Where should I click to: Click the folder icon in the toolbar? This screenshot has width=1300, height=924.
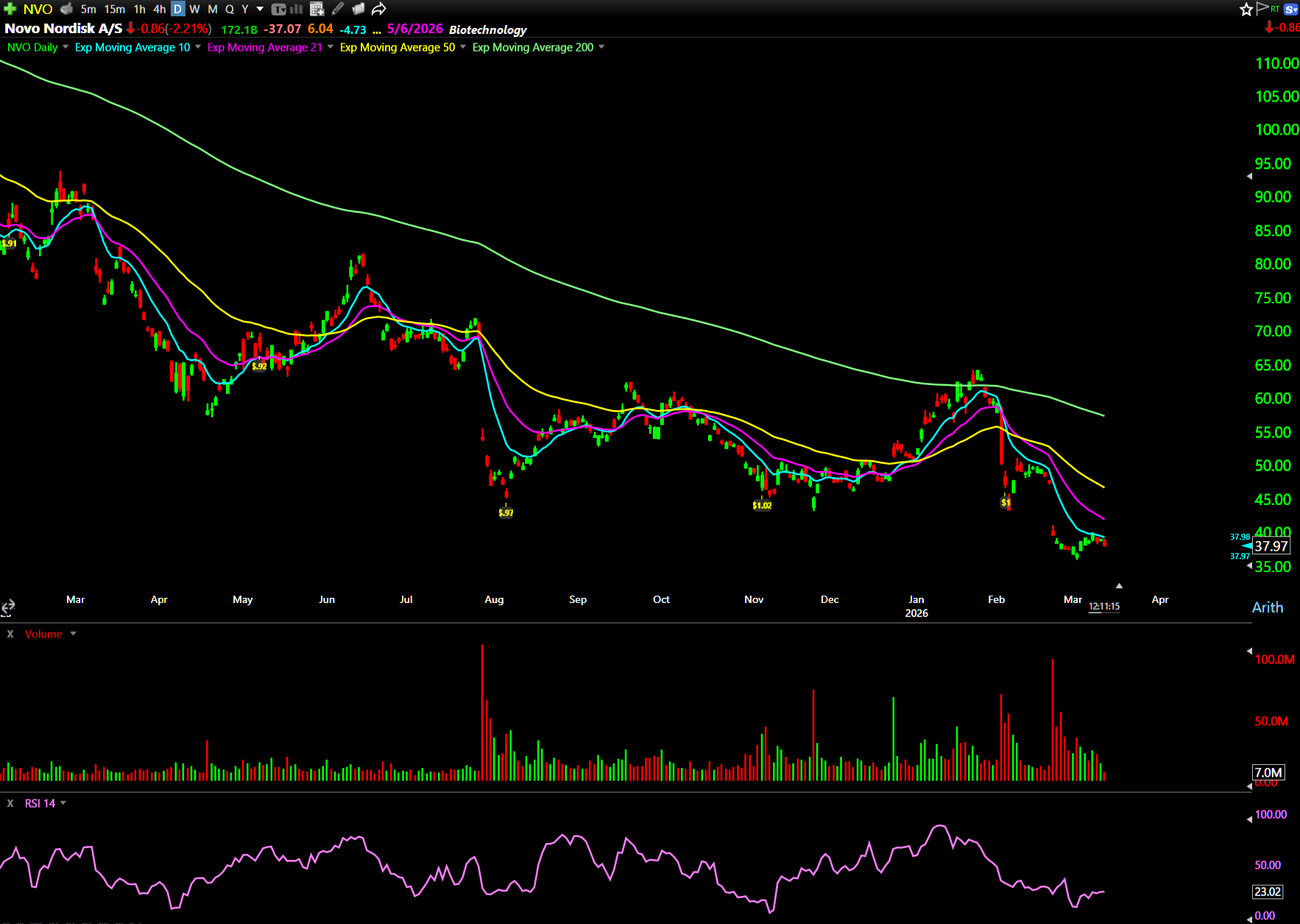[x=358, y=9]
